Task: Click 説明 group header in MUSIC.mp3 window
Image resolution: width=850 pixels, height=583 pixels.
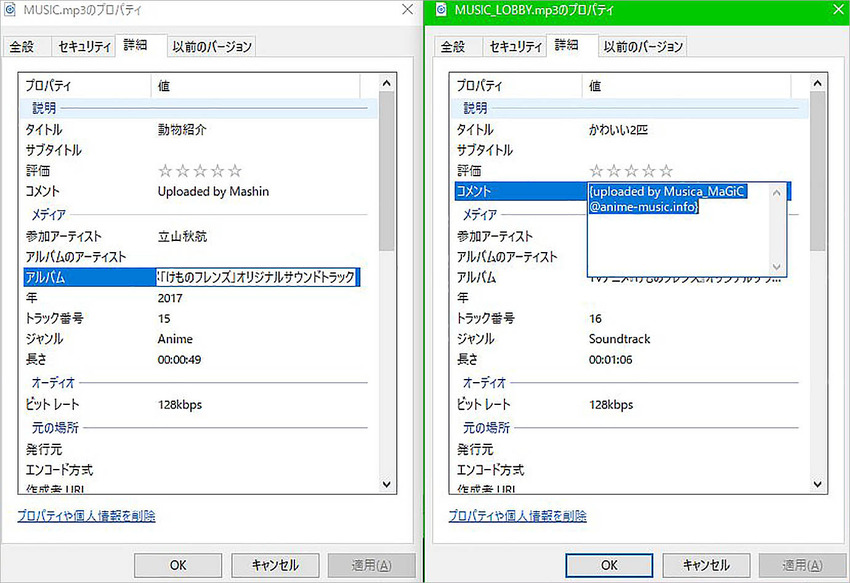Action: (x=199, y=108)
